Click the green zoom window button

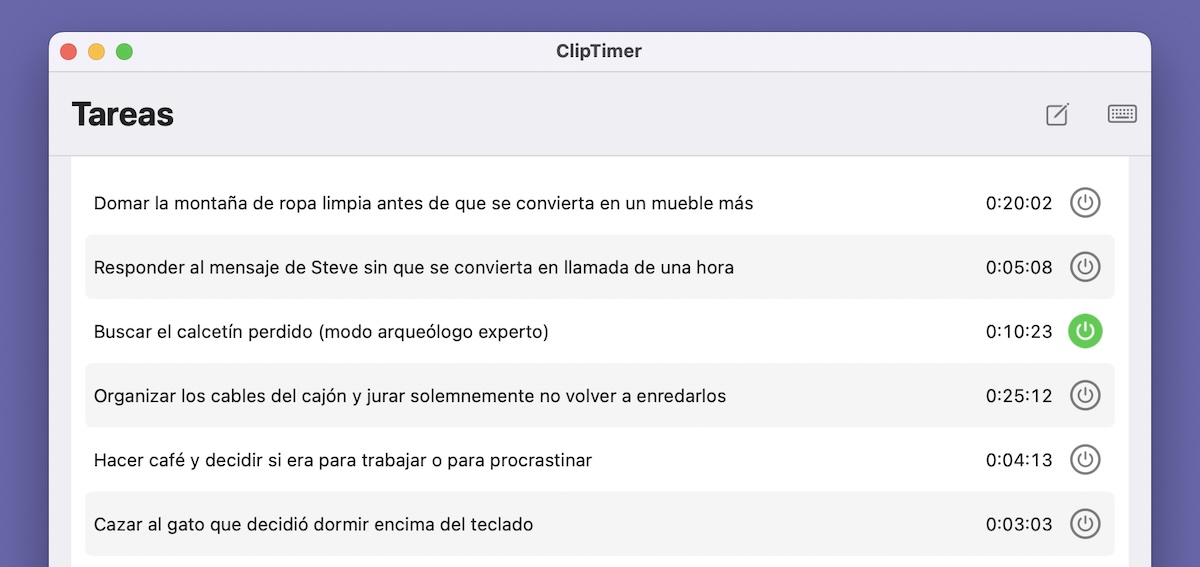coord(124,51)
